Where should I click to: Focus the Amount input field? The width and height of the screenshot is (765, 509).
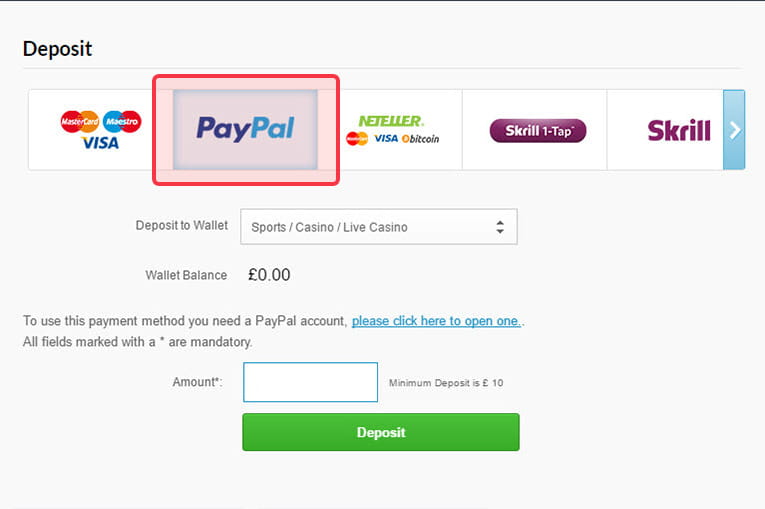[x=310, y=382]
